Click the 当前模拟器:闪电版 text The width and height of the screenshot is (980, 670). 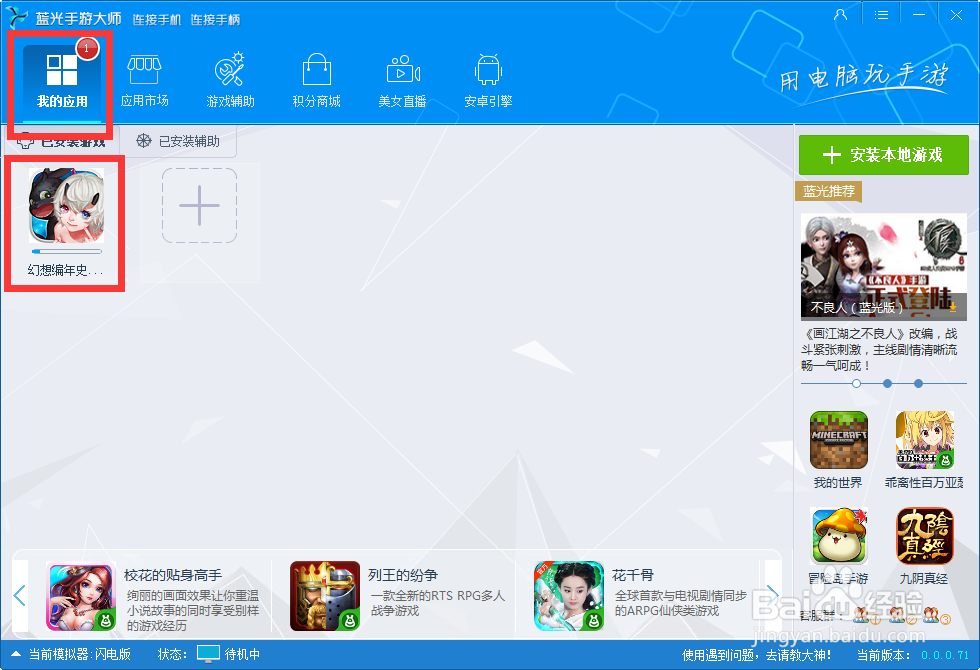click(80, 654)
